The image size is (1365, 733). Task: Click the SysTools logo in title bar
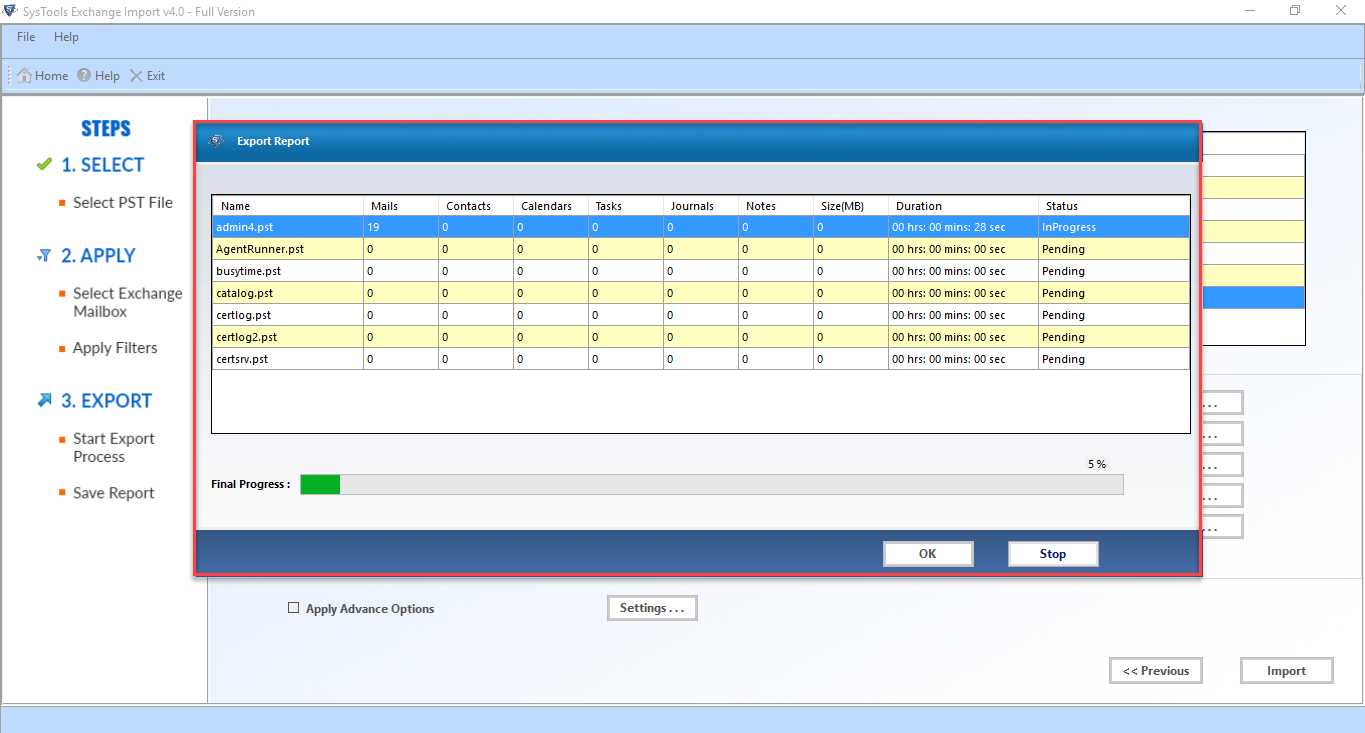tap(9, 12)
